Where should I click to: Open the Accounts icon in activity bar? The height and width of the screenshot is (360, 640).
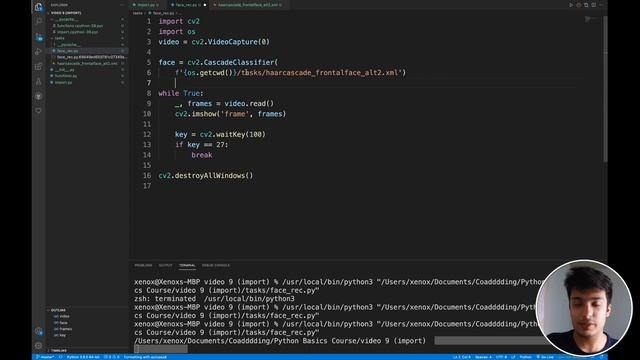pos(38,331)
